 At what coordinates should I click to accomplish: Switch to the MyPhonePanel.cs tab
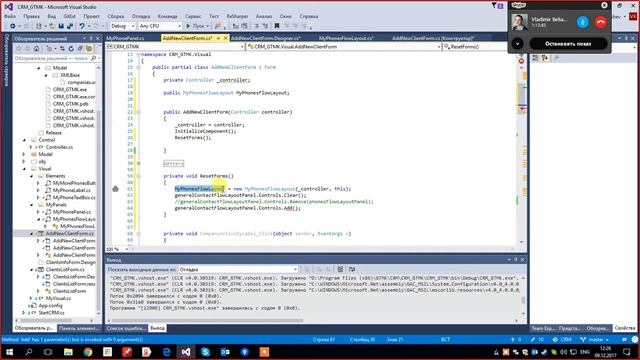(125, 38)
